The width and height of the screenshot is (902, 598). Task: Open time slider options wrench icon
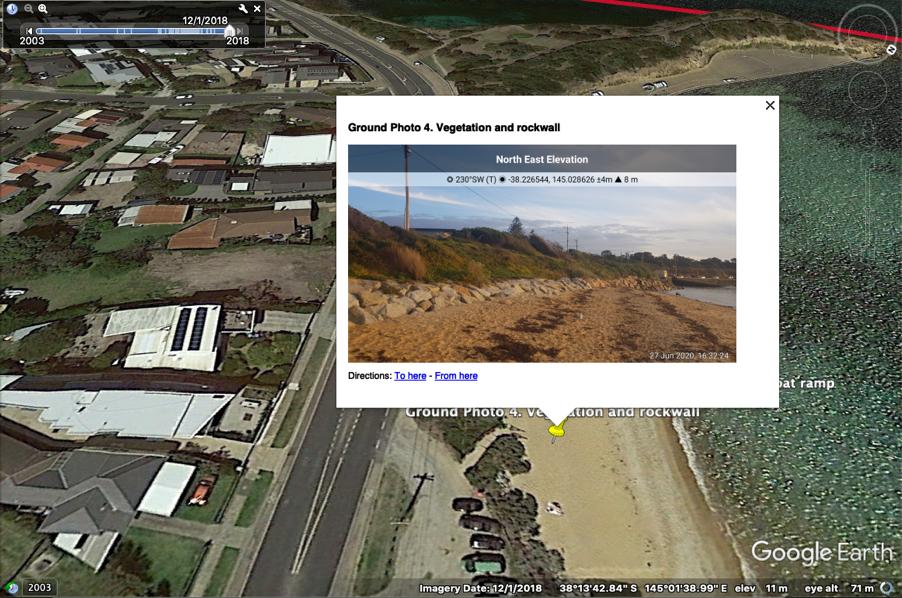point(243,9)
